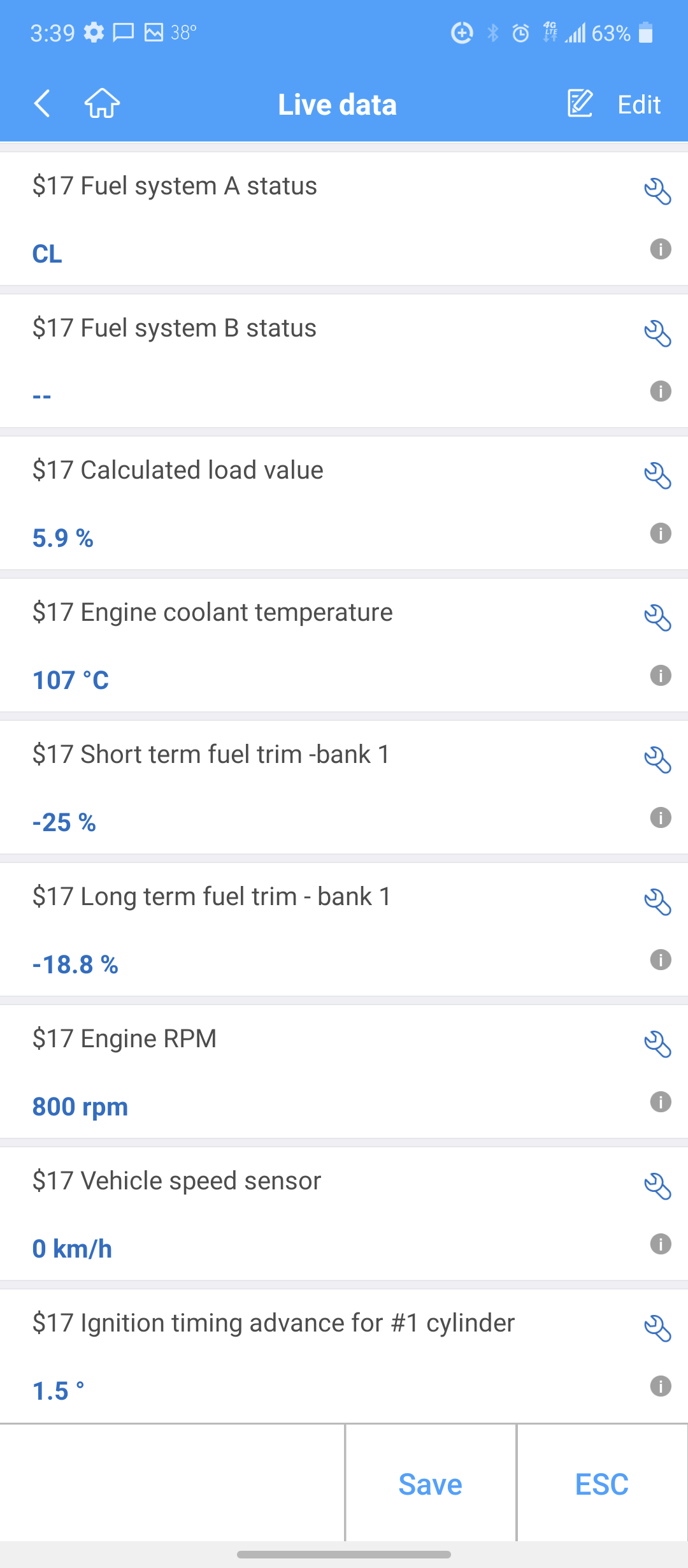688x1568 pixels.
Task: Show info for Vehicle speed sensor
Action: click(x=661, y=1244)
